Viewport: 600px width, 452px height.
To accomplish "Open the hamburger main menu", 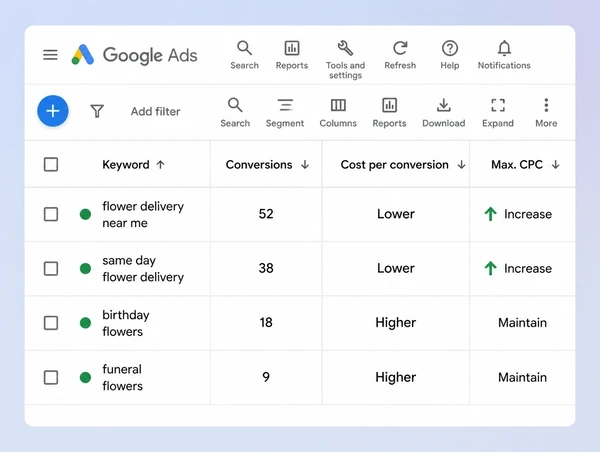I will tap(50, 55).
